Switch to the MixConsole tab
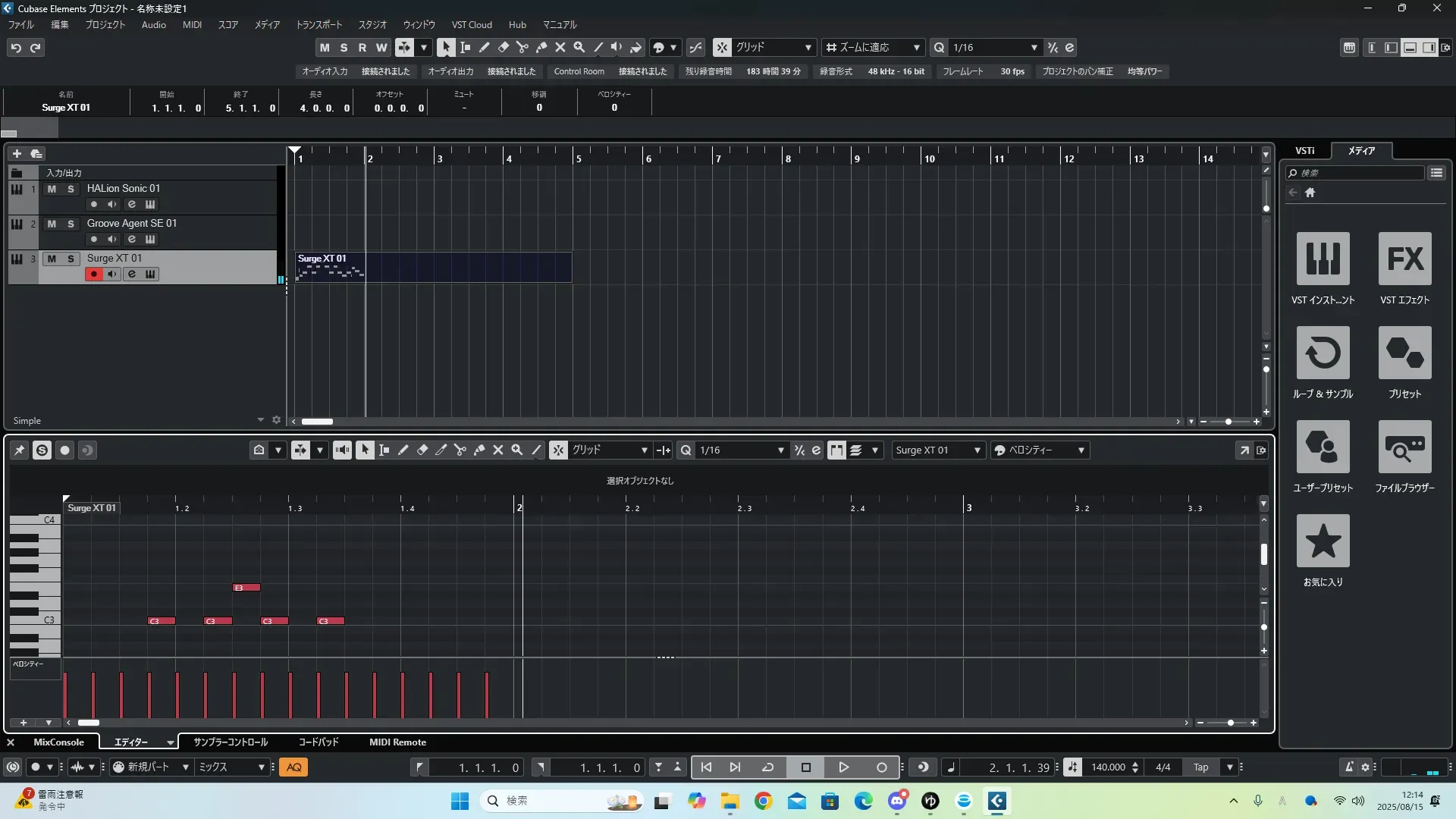1456x819 pixels. (x=58, y=742)
